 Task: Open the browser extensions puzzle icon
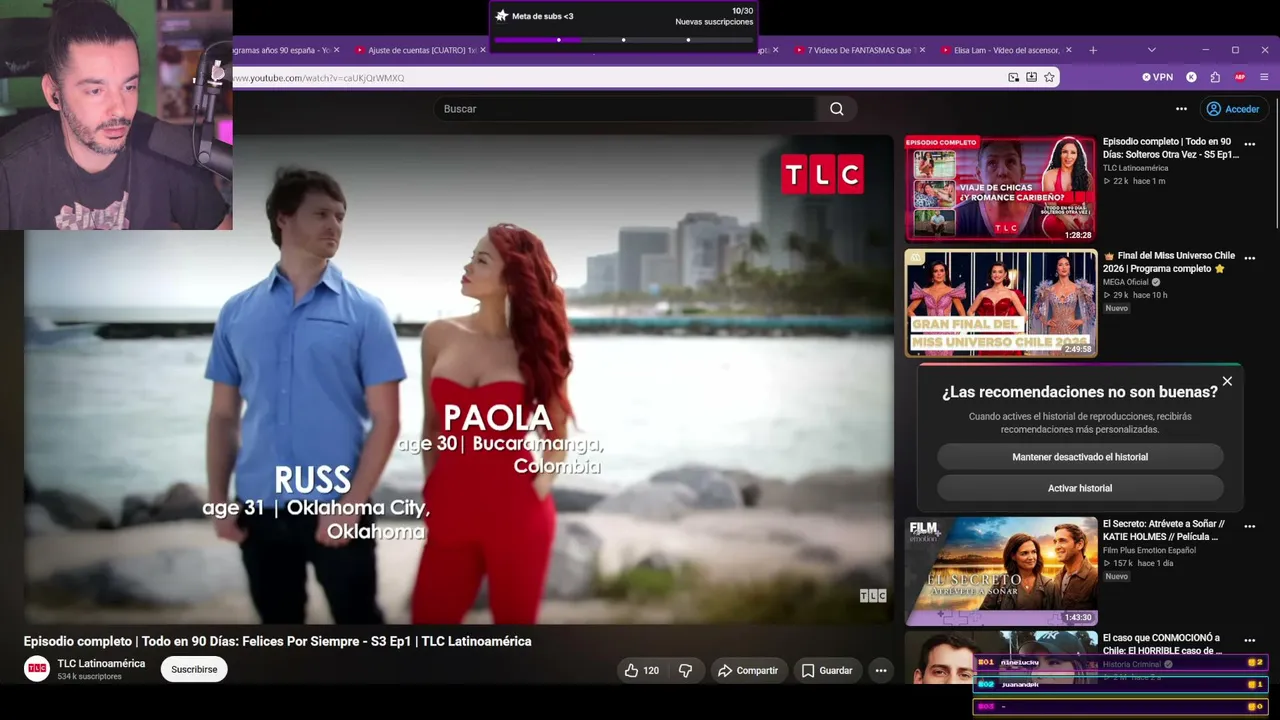coord(1215,77)
